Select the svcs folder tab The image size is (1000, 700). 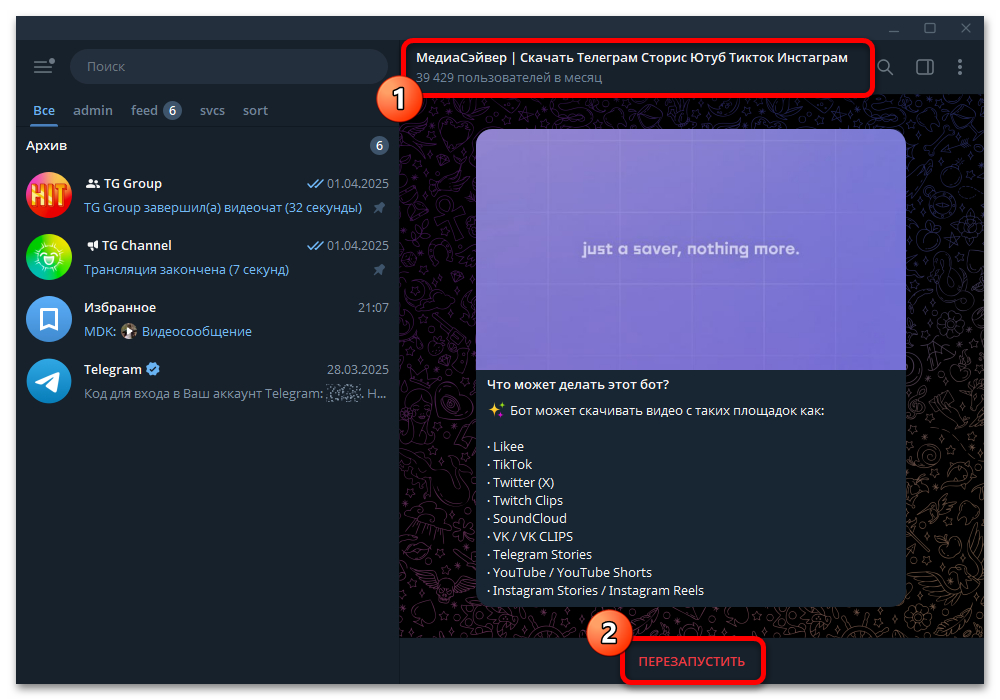(x=212, y=110)
